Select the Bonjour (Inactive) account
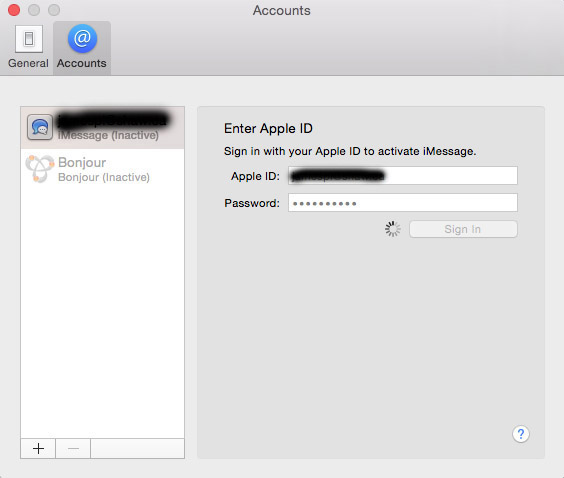This screenshot has width=564, height=478. tap(103, 169)
